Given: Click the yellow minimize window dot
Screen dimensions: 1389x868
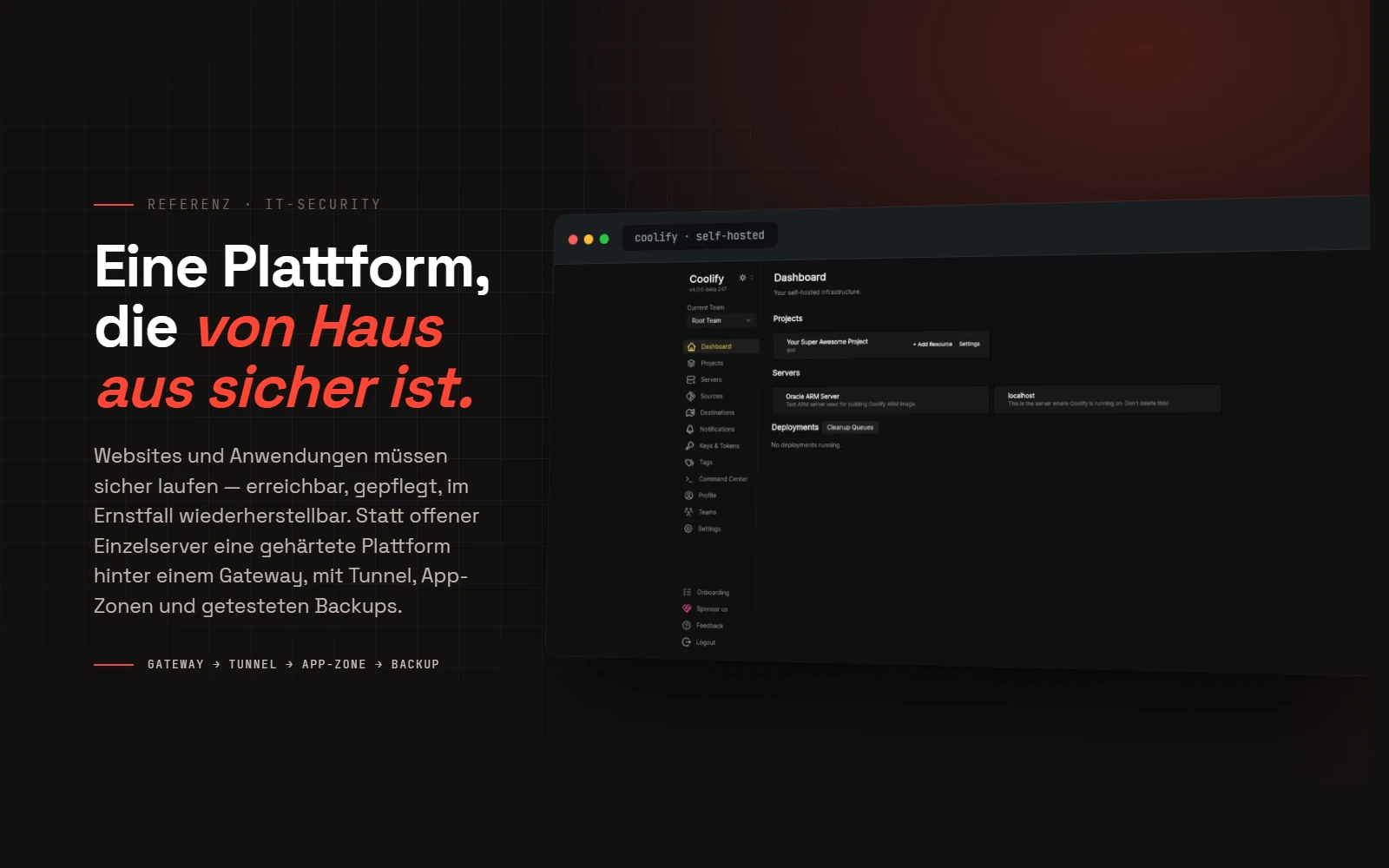Looking at the screenshot, I should coord(589,240).
